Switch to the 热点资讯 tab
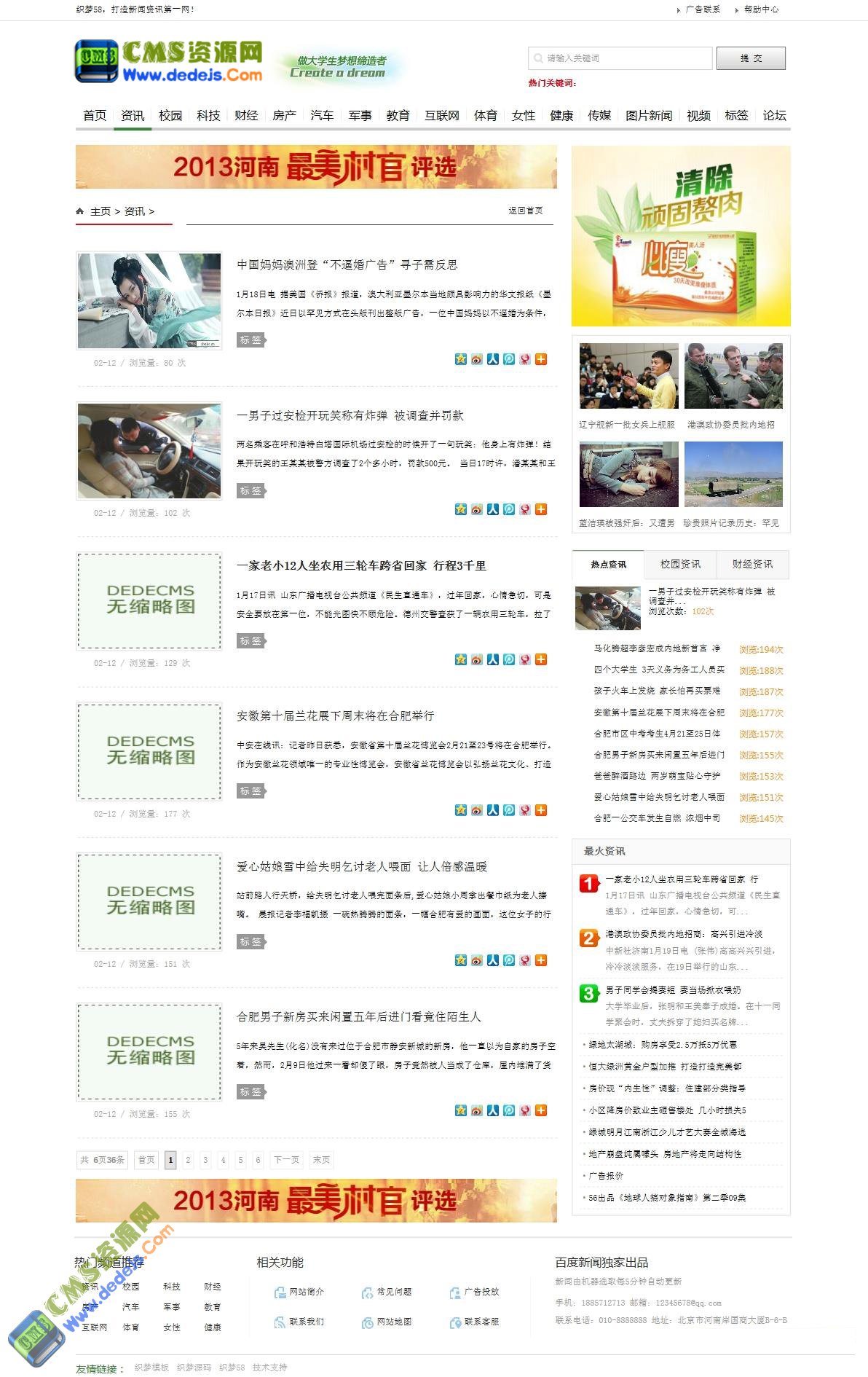Viewport: 868px width, 1377px height. click(x=608, y=564)
